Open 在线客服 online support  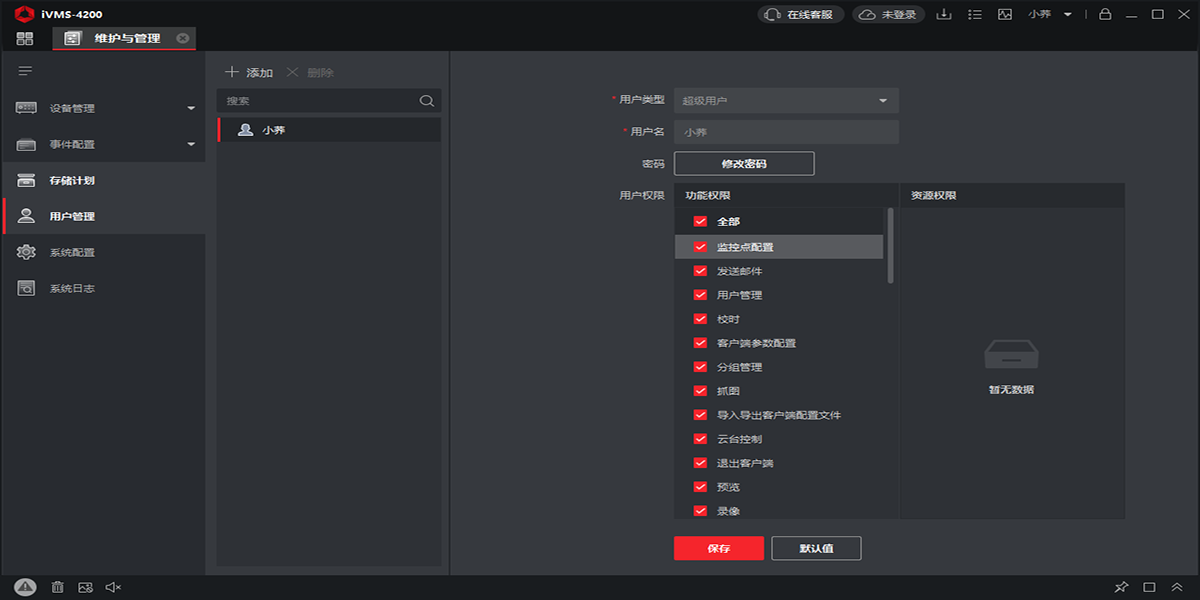tap(801, 14)
